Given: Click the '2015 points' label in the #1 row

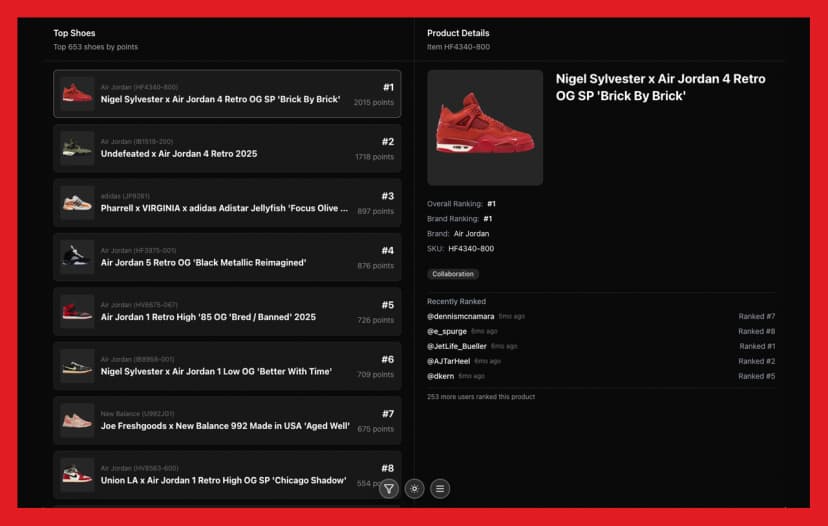Looking at the screenshot, I should coord(374,102).
